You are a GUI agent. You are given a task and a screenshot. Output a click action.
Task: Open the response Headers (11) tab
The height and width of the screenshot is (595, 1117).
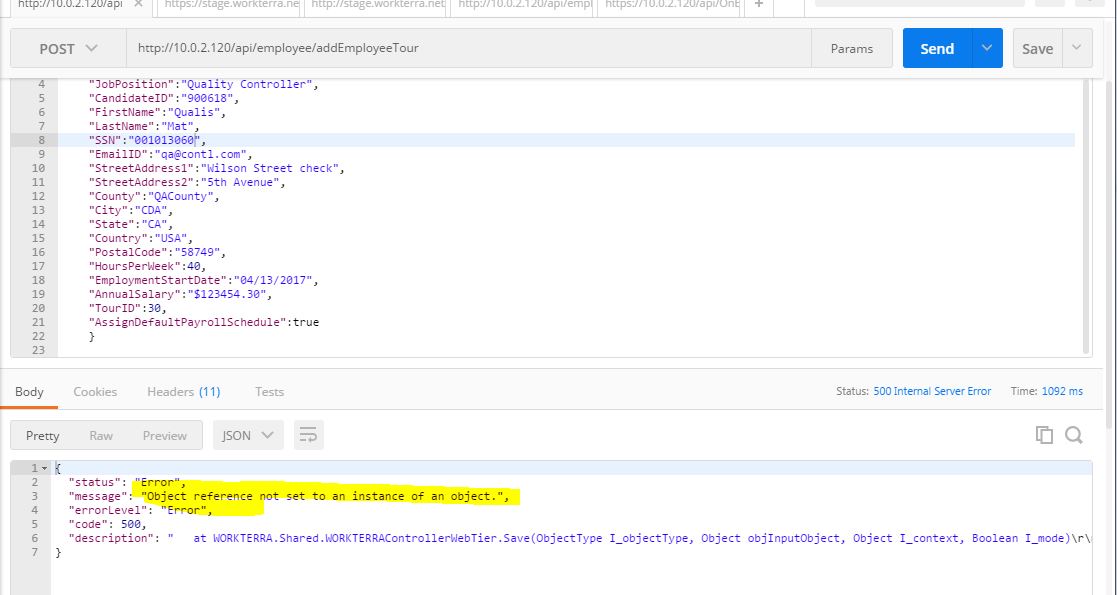(x=183, y=391)
